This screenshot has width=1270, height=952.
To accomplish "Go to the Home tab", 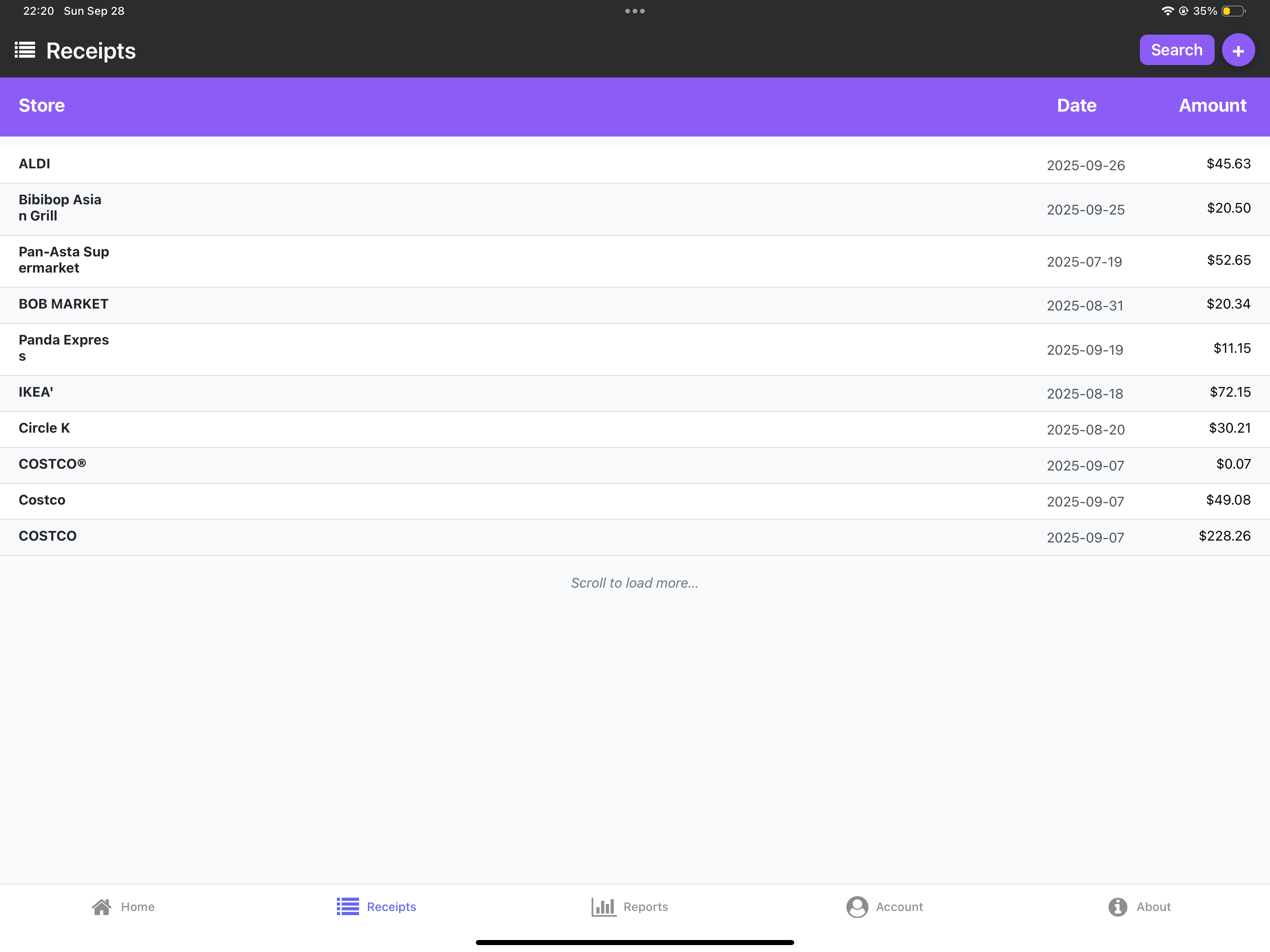I will point(123,907).
